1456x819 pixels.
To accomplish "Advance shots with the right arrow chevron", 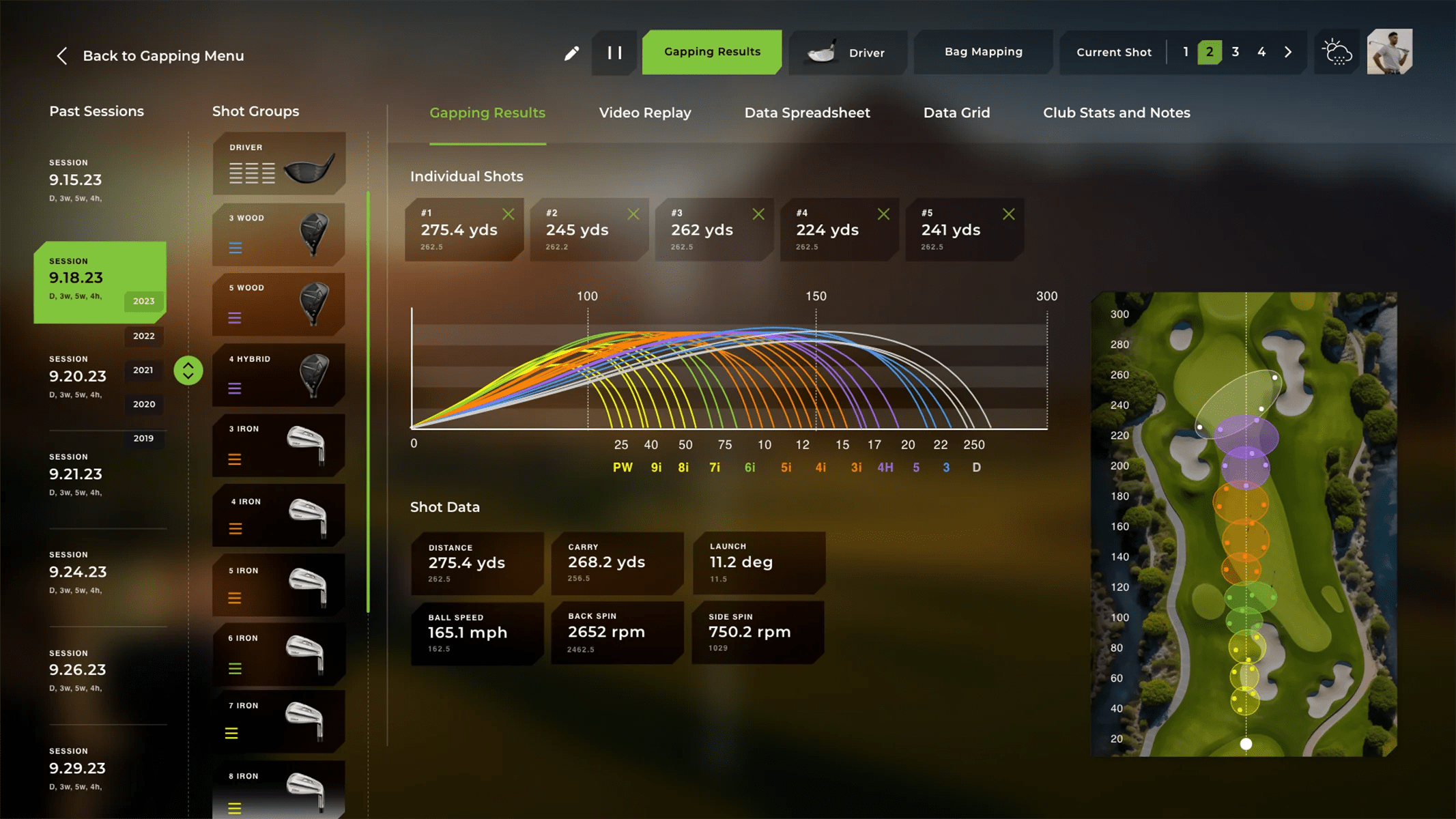I will (1289, 51).
